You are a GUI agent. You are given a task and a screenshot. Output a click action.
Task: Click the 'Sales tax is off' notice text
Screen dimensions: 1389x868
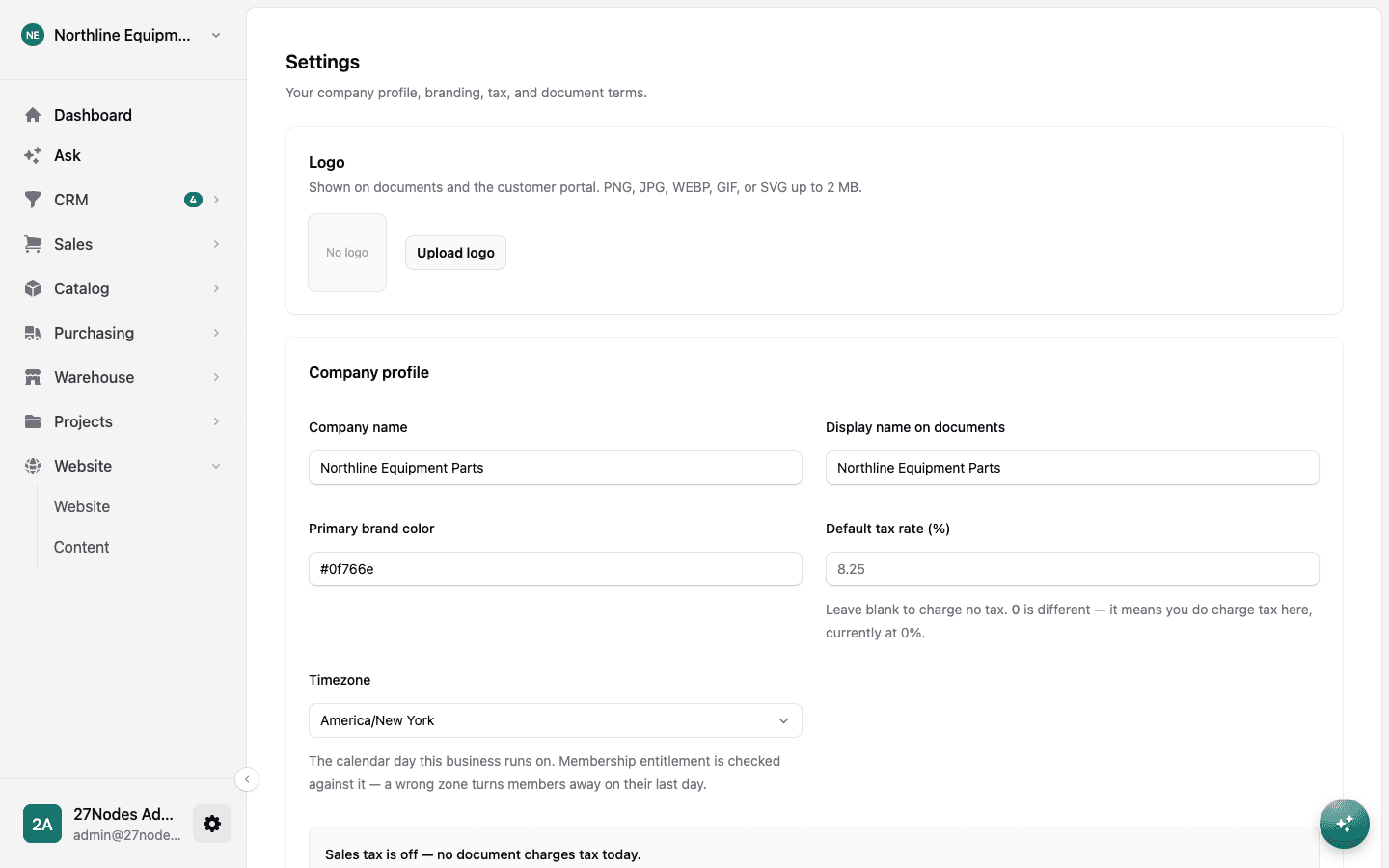pos(483,854)
